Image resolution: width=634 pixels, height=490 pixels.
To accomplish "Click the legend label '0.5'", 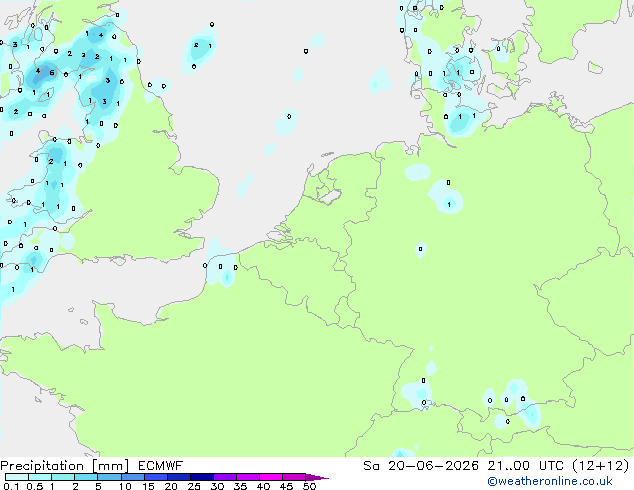I will 35,486.
